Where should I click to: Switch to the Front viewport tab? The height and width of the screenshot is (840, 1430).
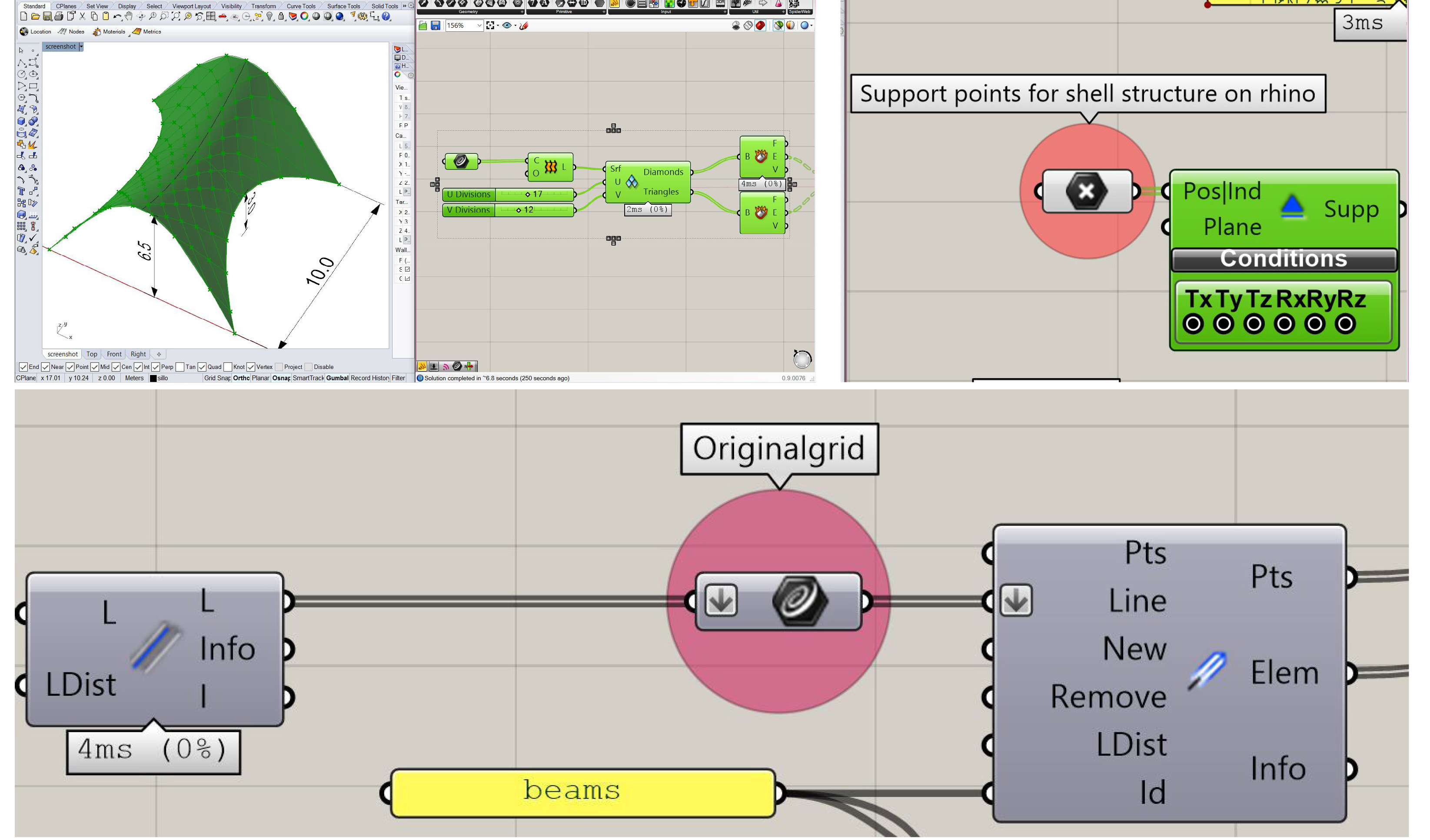pos(114,354)
